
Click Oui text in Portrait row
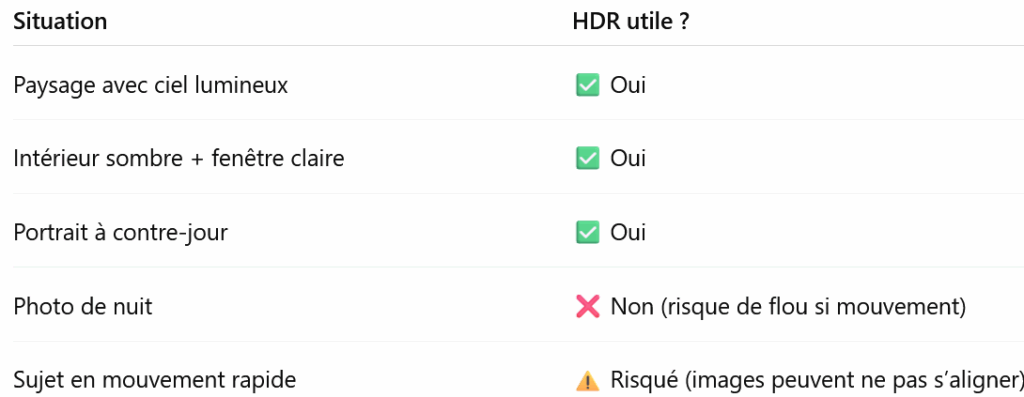[628, 233]
